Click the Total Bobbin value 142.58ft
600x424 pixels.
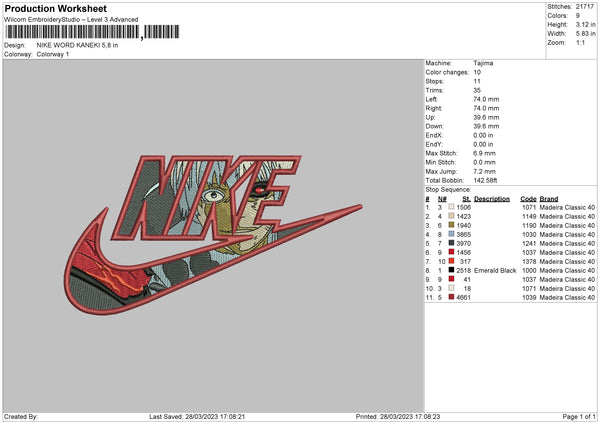point(486,180)
